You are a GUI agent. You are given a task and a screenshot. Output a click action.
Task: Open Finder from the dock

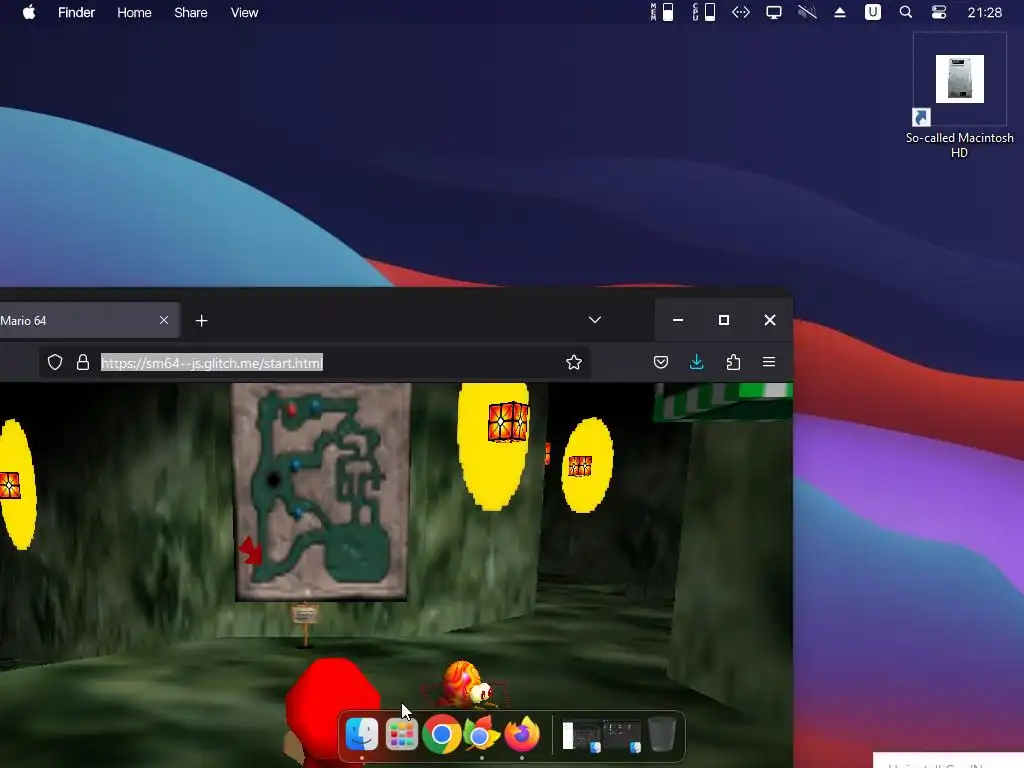click(361, 735)
